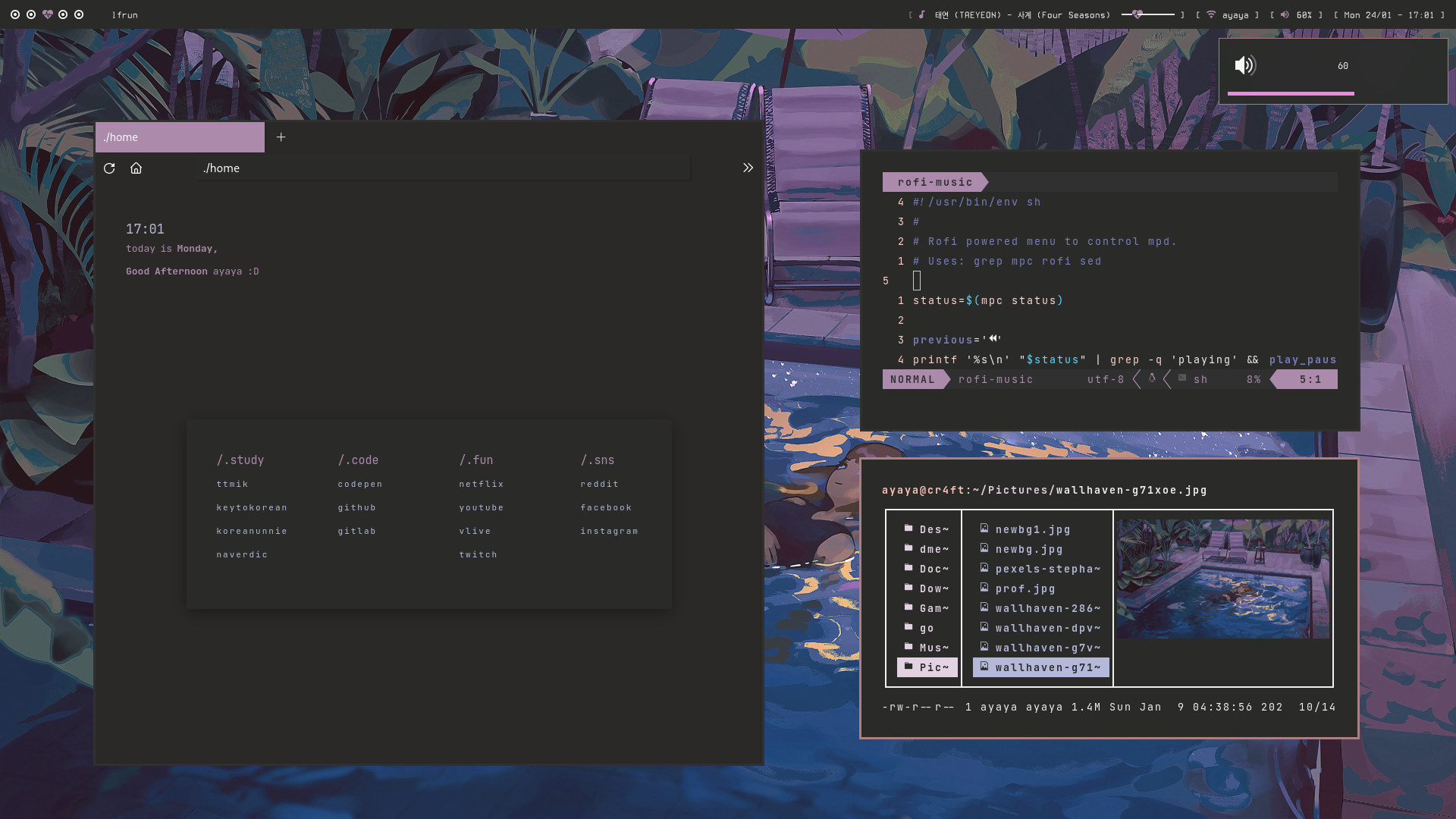The image size is (1456, 819).
Task: Select the go folder in ranger
Action: (927, 628)
